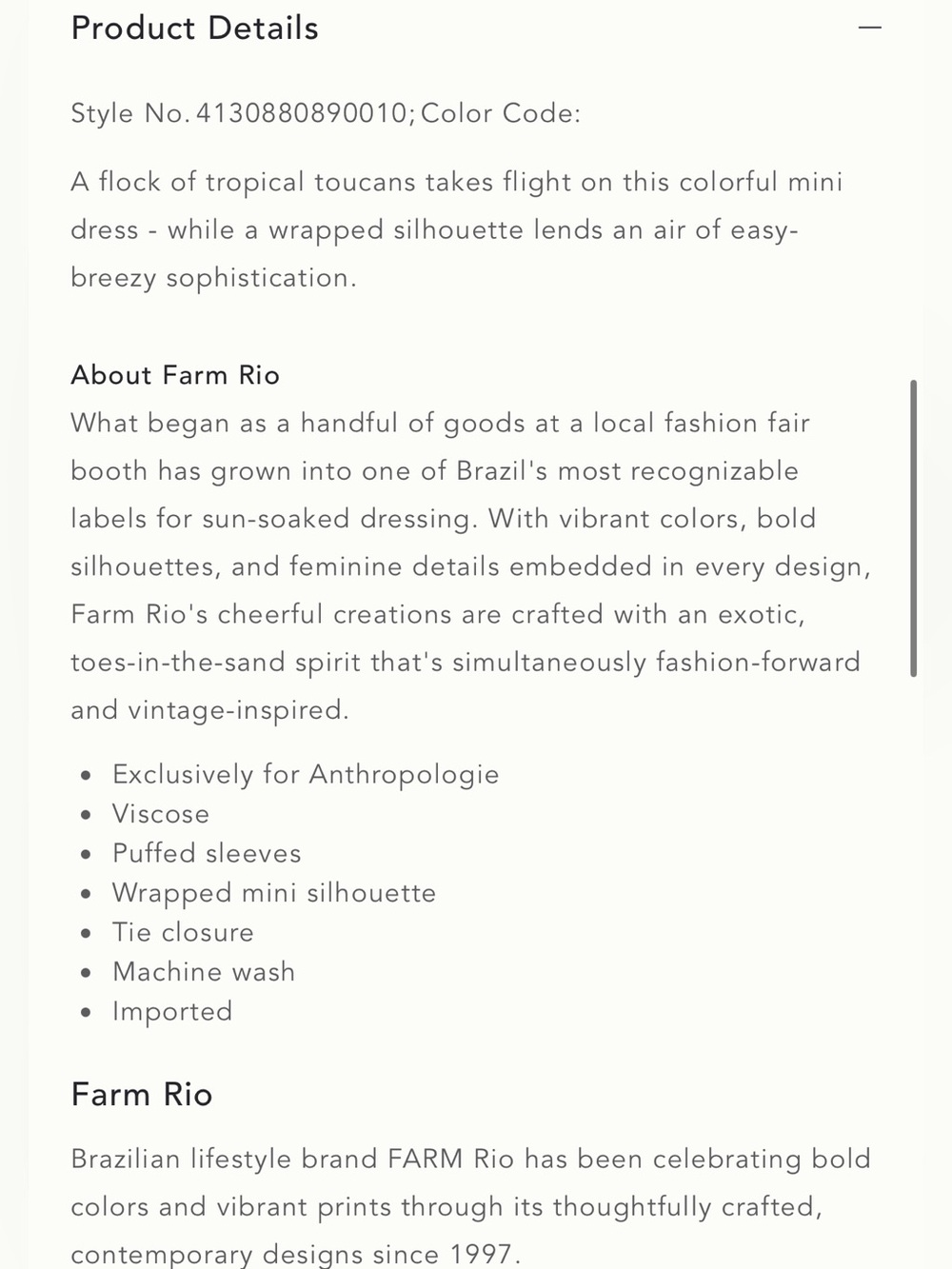
Task: Collapse the Product Details section minus icon
Action: tap(870, 28)
